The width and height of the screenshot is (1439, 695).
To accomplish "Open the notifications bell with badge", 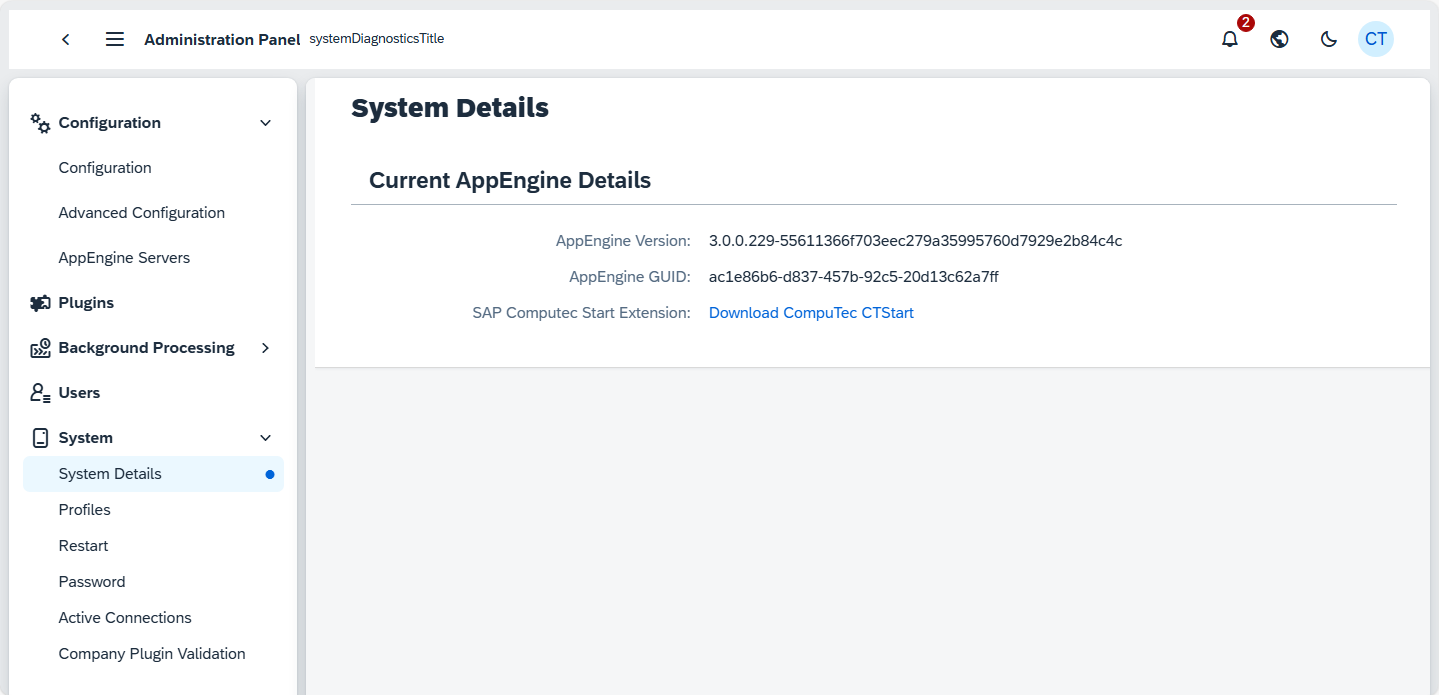I will 1229,39.
